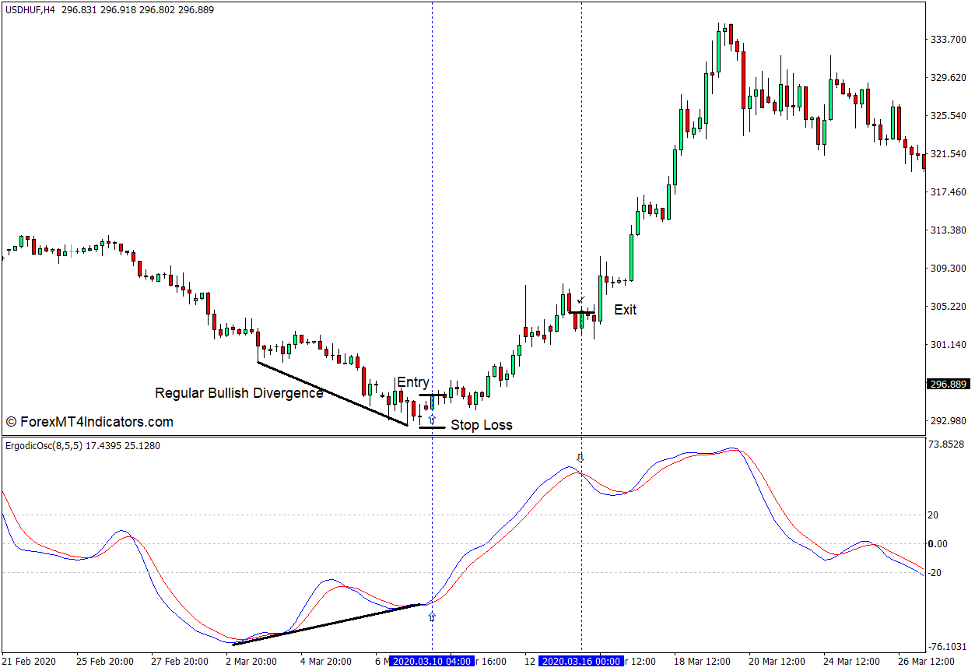Click the Stop Loss text label
The height and width of the screenshot is (672, 977).
tap(482, 424)
